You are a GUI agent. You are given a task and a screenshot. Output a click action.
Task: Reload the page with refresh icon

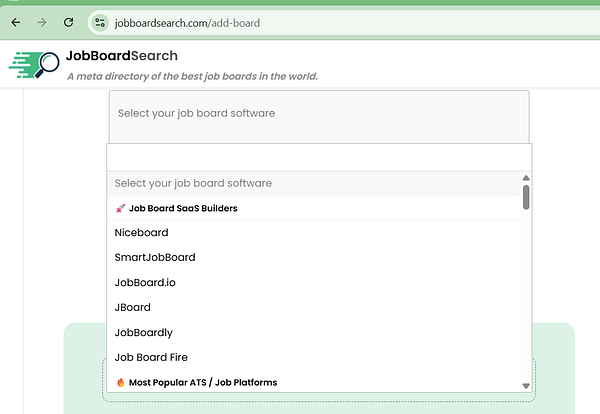click(x=68, y=23)
